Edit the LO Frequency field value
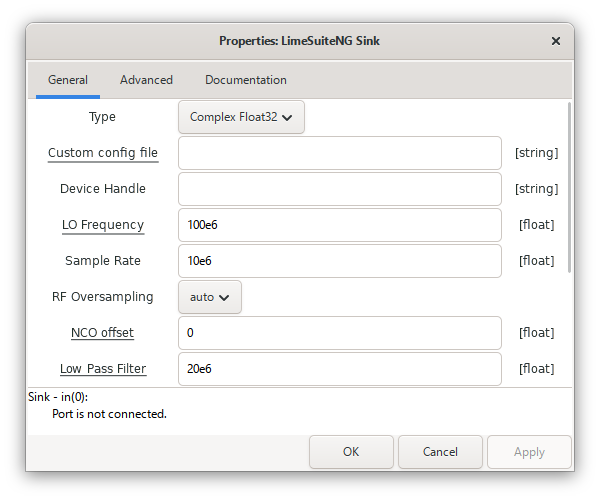 (x=339, y=225)
